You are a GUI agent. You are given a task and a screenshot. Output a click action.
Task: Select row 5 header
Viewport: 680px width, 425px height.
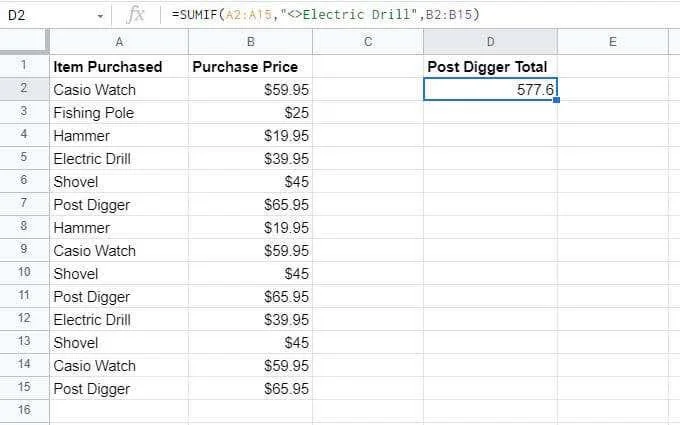point(24,158)
